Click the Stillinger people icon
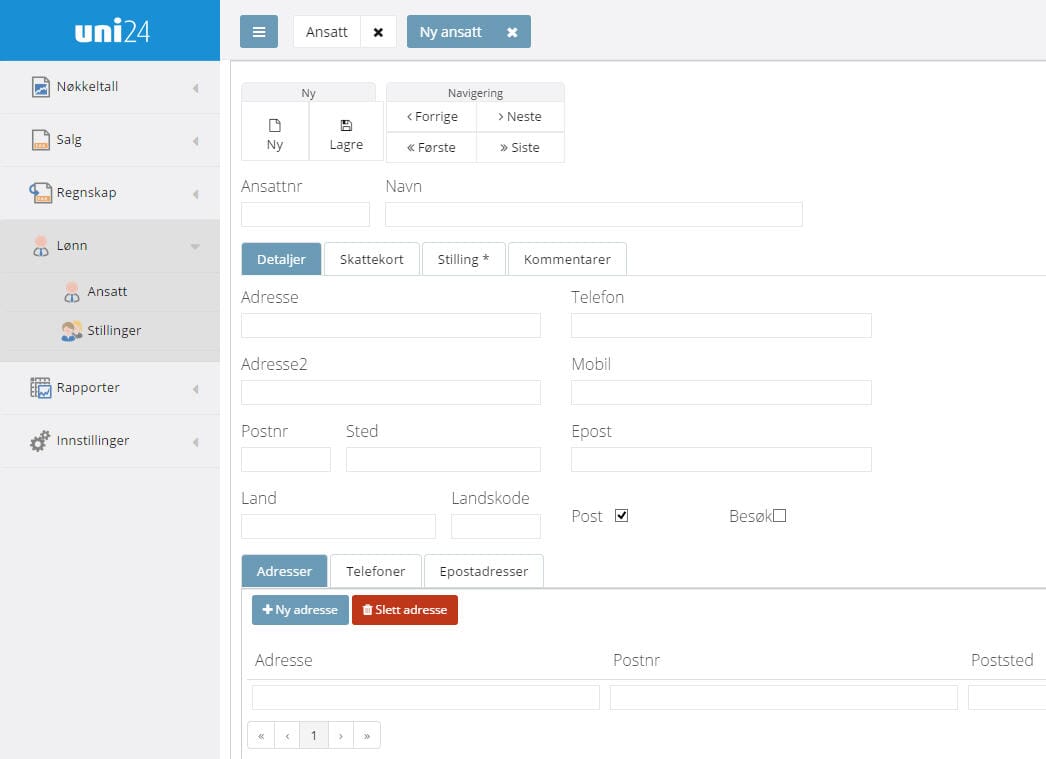Screen dimensions: 1046x759 (x=71, y=331)
